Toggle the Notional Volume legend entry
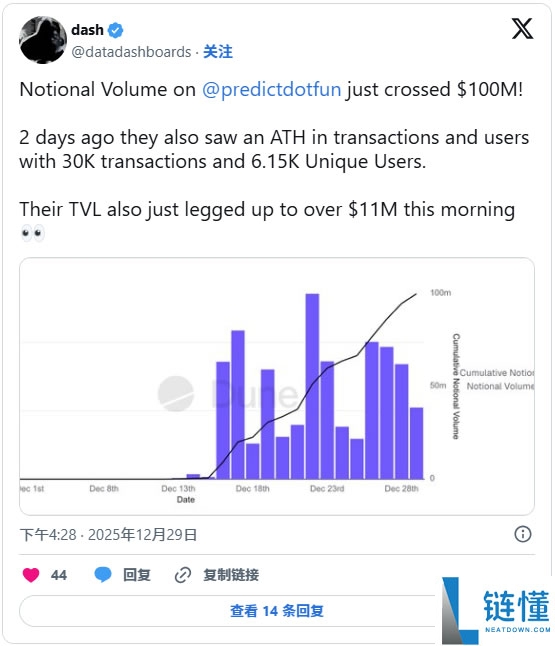This screenshot has height=646, width=555. coord(500,386)
